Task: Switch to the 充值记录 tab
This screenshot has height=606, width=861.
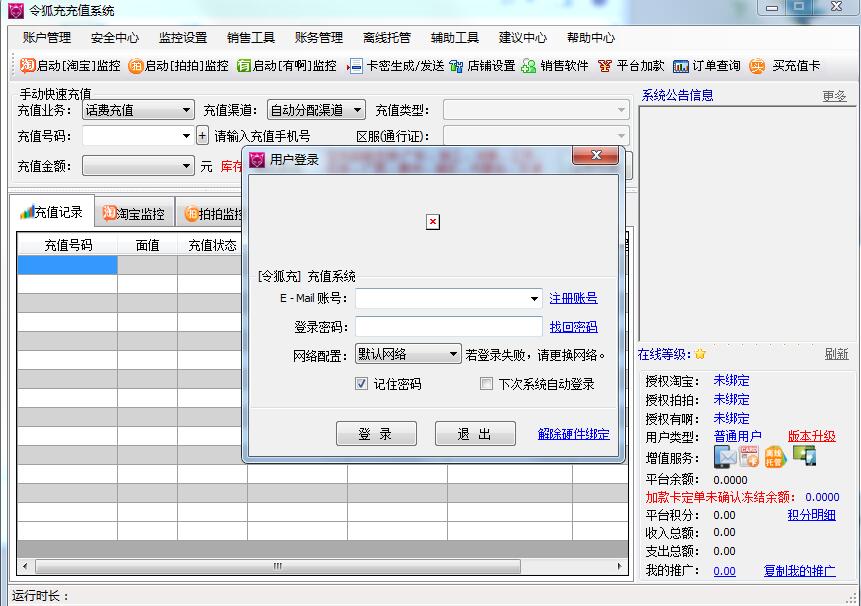Action: coord(52,211)
